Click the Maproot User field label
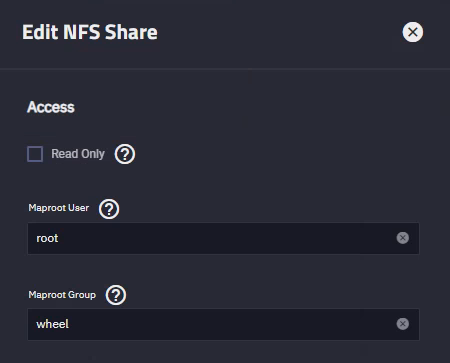Viewport: 450px width, 363px height. [x=59, y=208]
